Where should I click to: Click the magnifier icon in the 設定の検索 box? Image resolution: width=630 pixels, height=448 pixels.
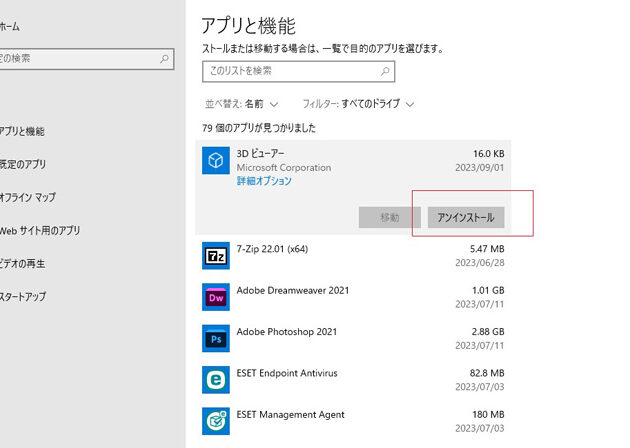point(165,59)
